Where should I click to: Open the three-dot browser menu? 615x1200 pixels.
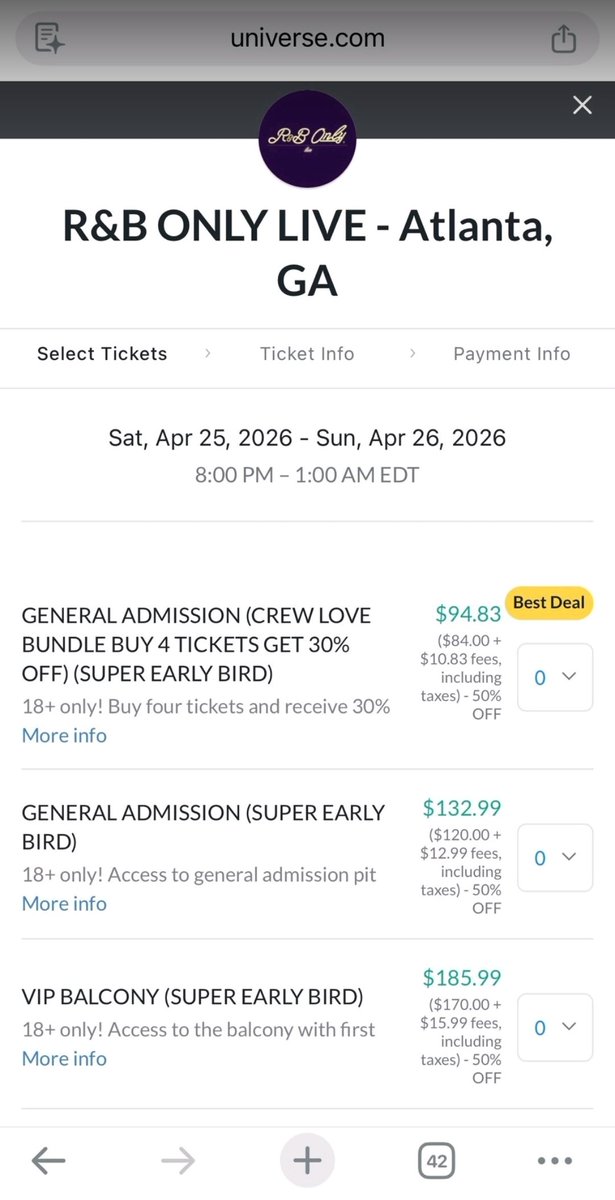tap(554, 1162)
